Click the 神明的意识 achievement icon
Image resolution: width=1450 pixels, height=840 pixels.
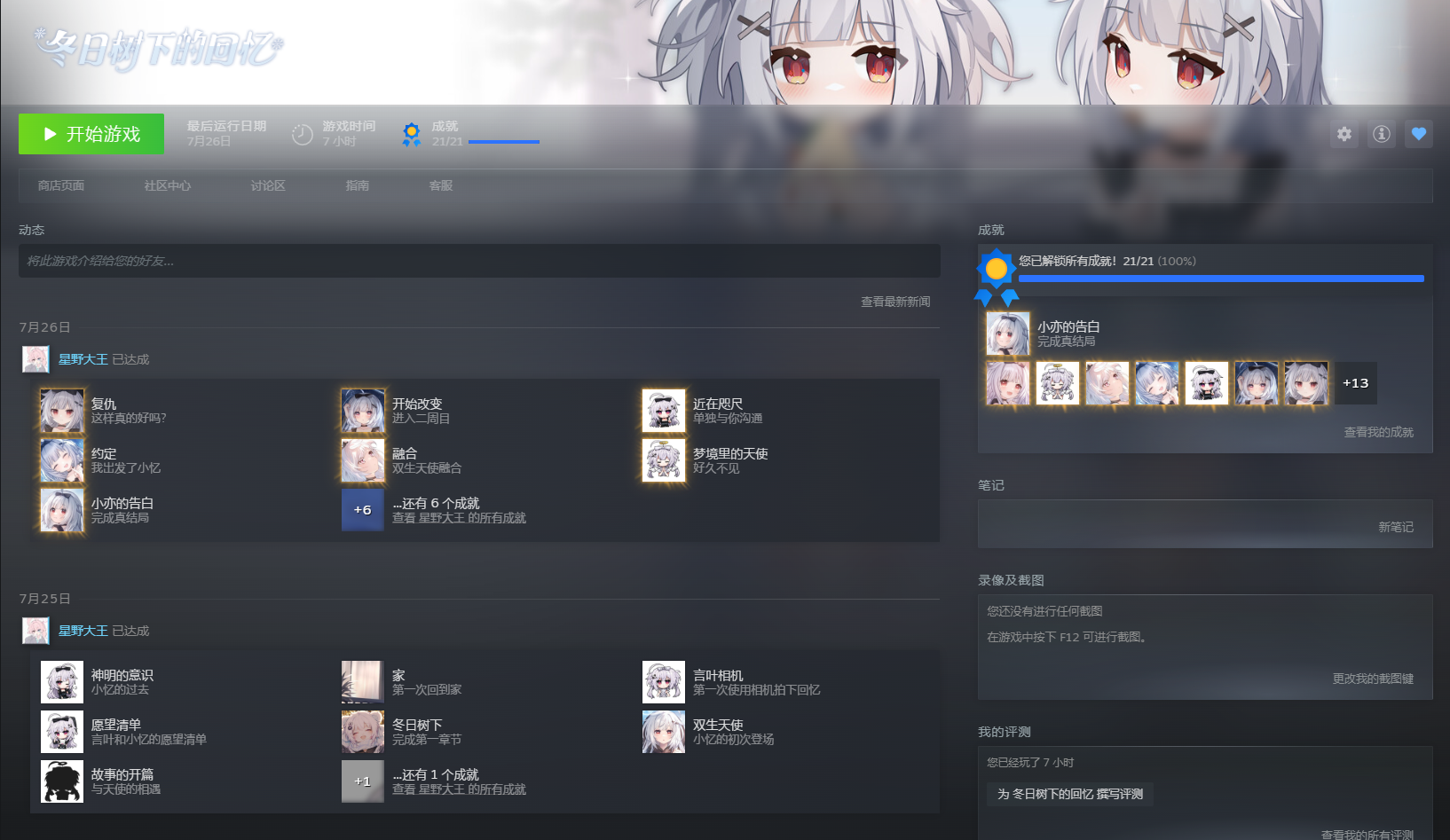pyautogui.click(x=62, y=682)
